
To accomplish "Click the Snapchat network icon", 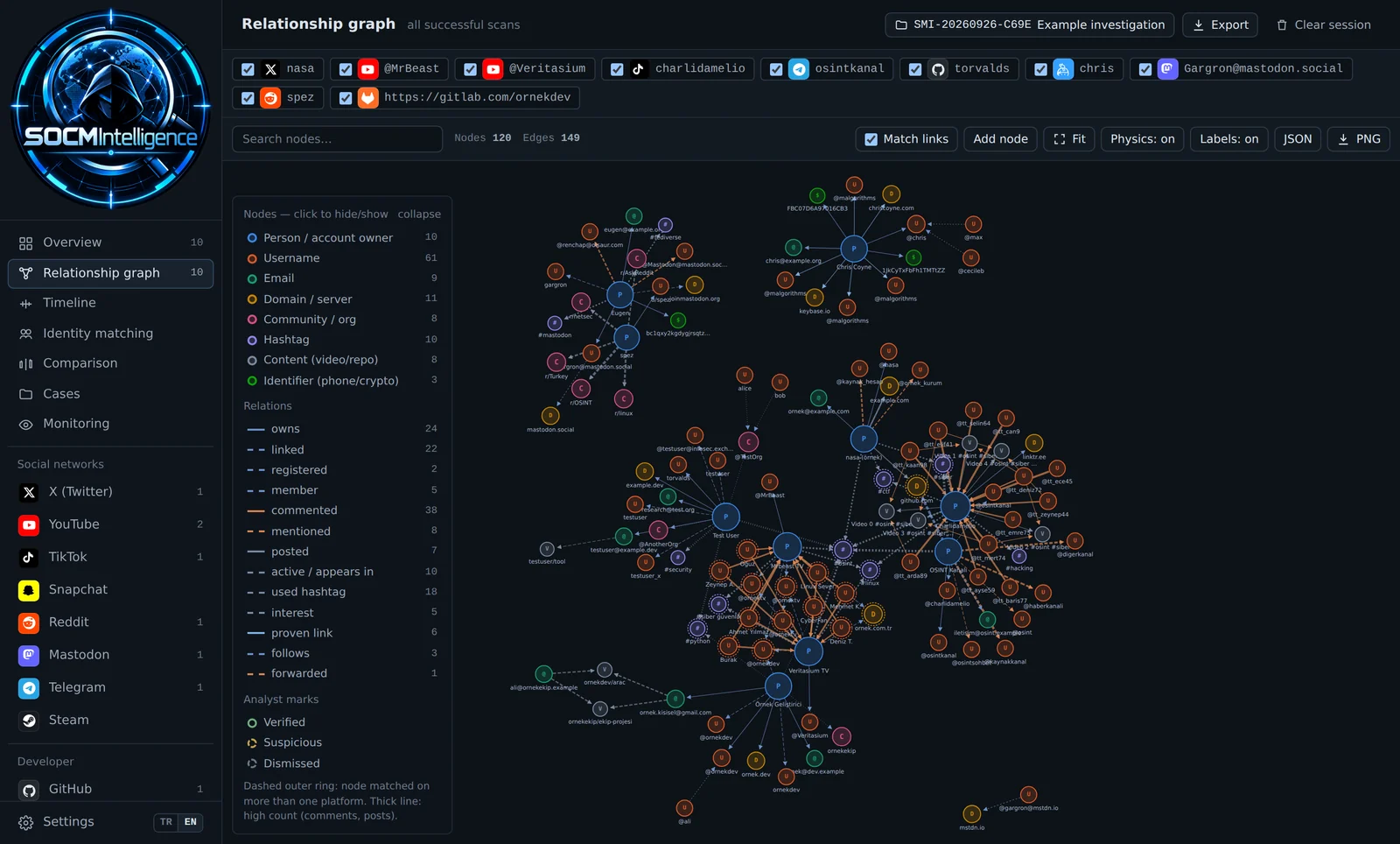I will (29, 590).
